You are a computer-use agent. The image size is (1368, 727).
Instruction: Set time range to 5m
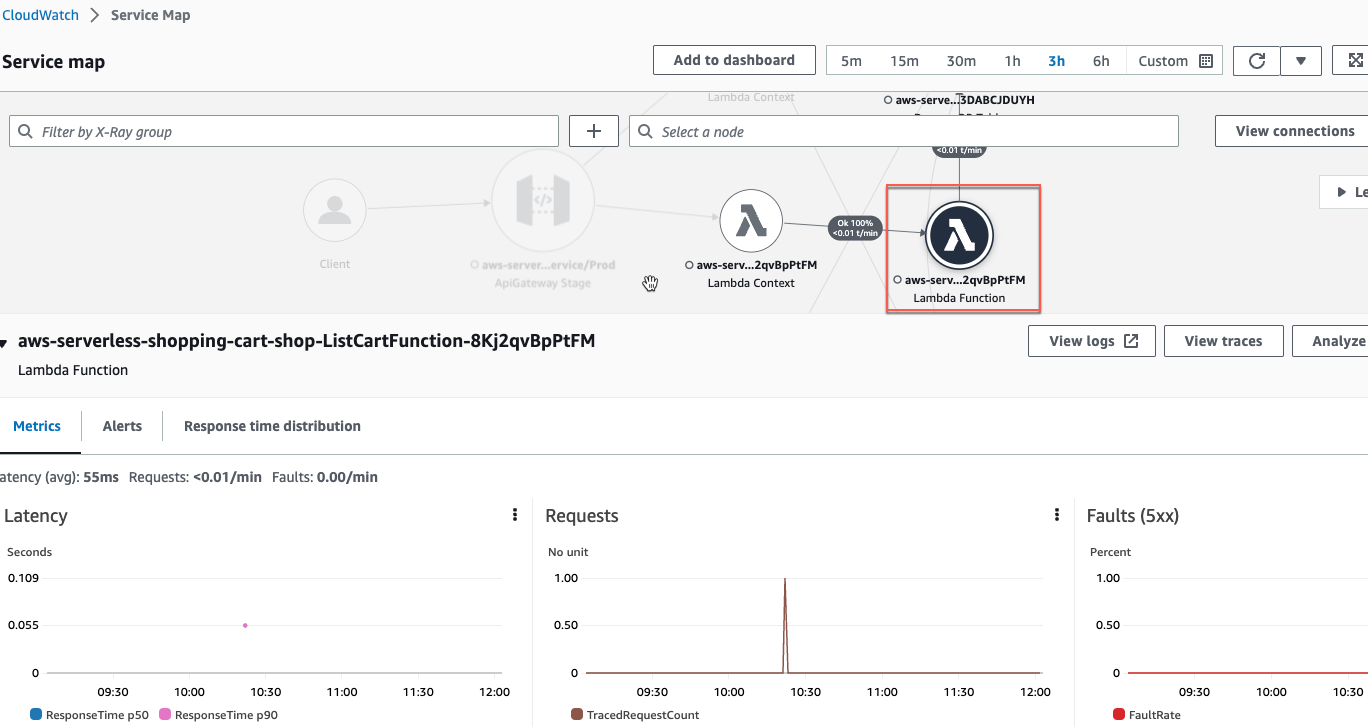(851, 61)
